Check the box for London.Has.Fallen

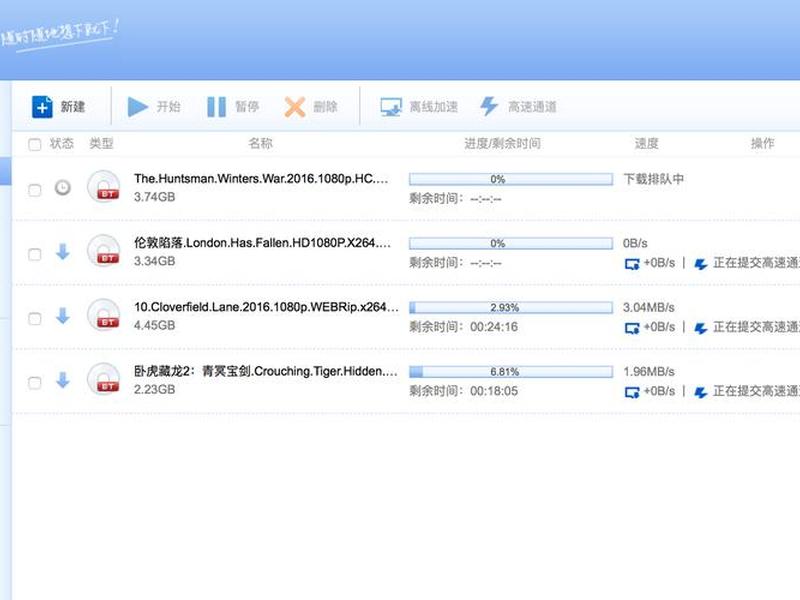pos(35,255)
